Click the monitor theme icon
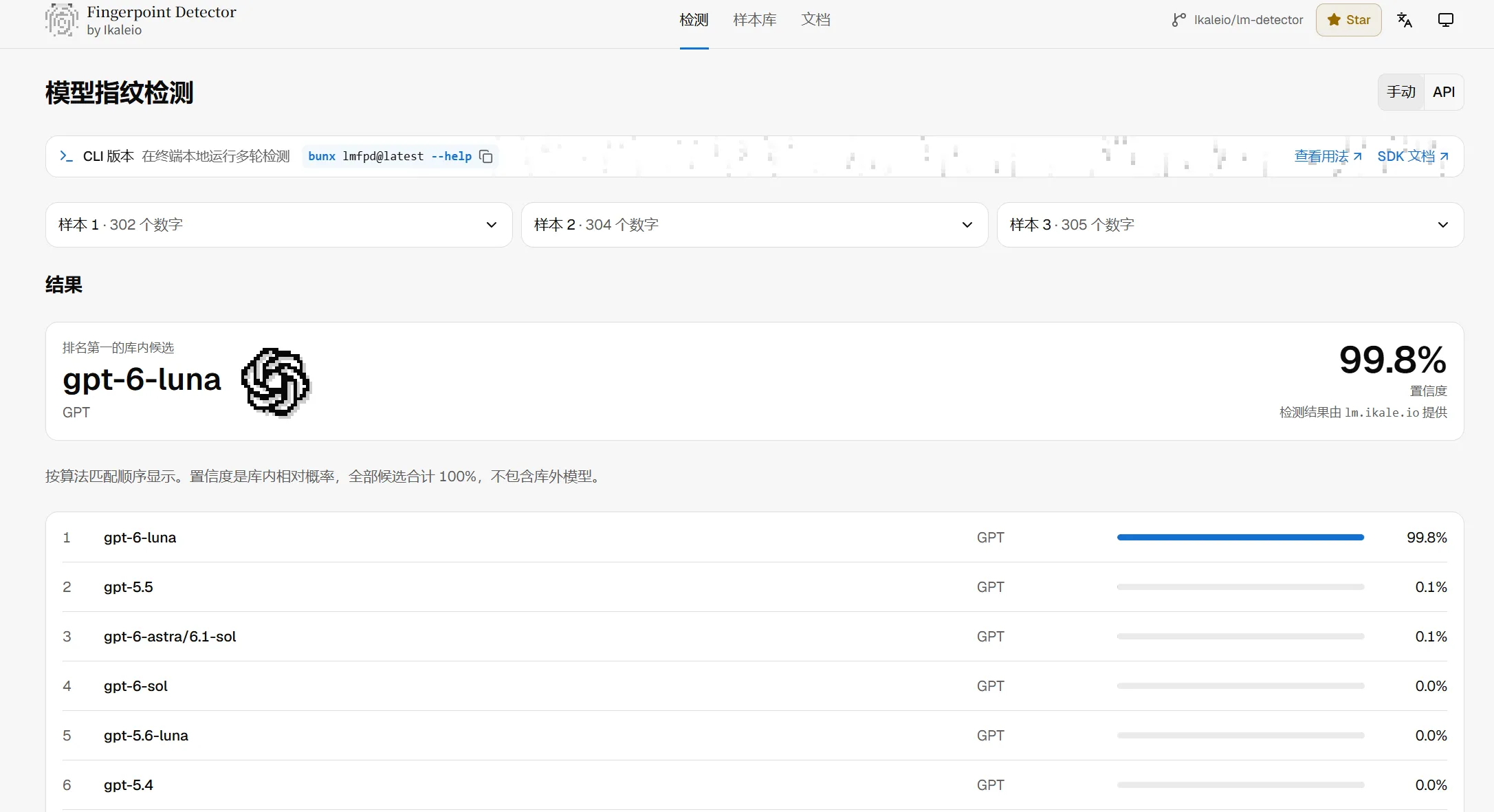 [x=1446, y=20]
